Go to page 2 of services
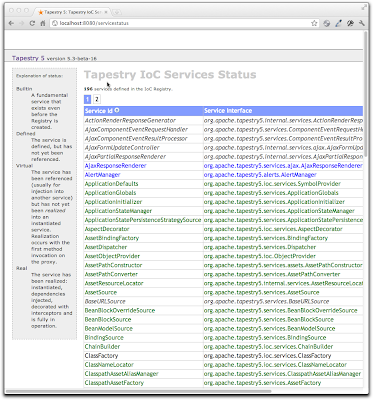Viewport: 373px width, 400px height. tap(97, 99)
